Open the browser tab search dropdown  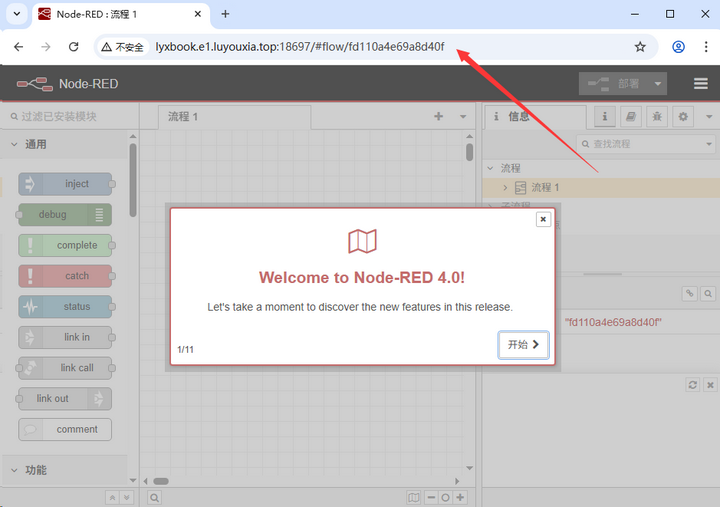coord(17,14)
